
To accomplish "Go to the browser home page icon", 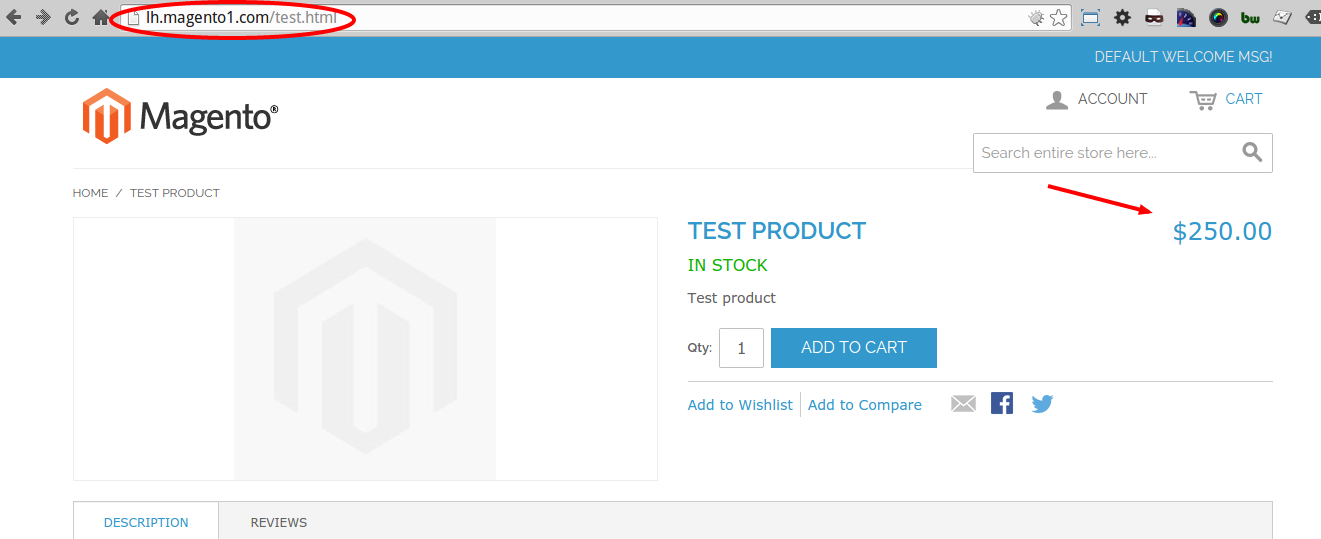I will coord(101,18).
